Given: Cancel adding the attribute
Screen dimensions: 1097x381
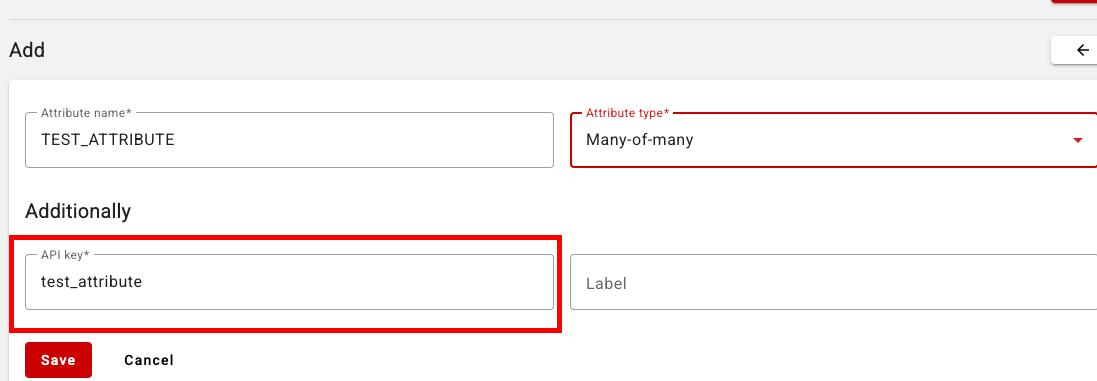Looking at the screenshot, I should [149, 360].
